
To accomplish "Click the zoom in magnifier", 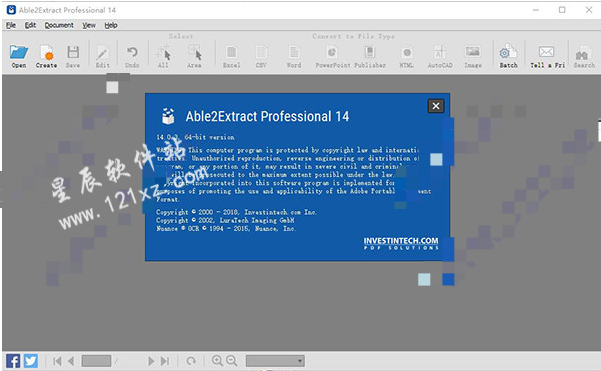I will [217, 361].
